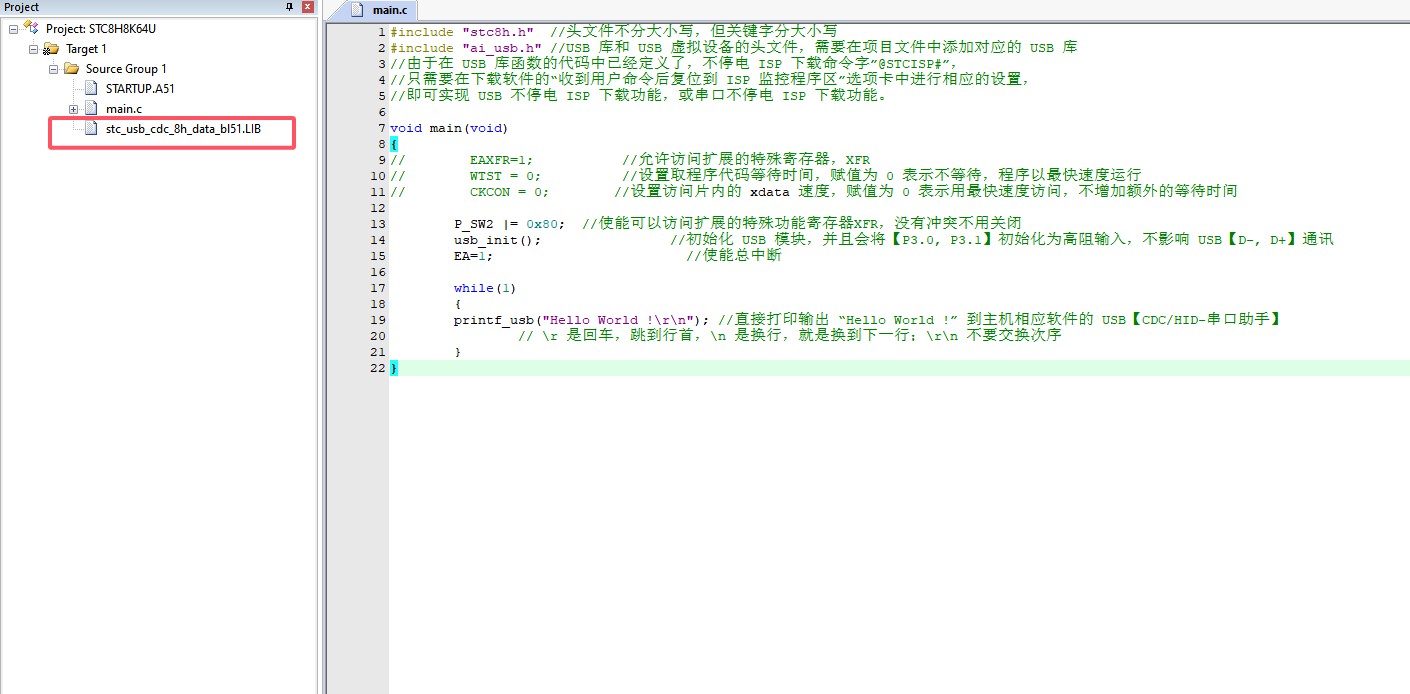Click the document icon on main.c tab
This screenshot has height=694, width=1410.
coord(357,10)
